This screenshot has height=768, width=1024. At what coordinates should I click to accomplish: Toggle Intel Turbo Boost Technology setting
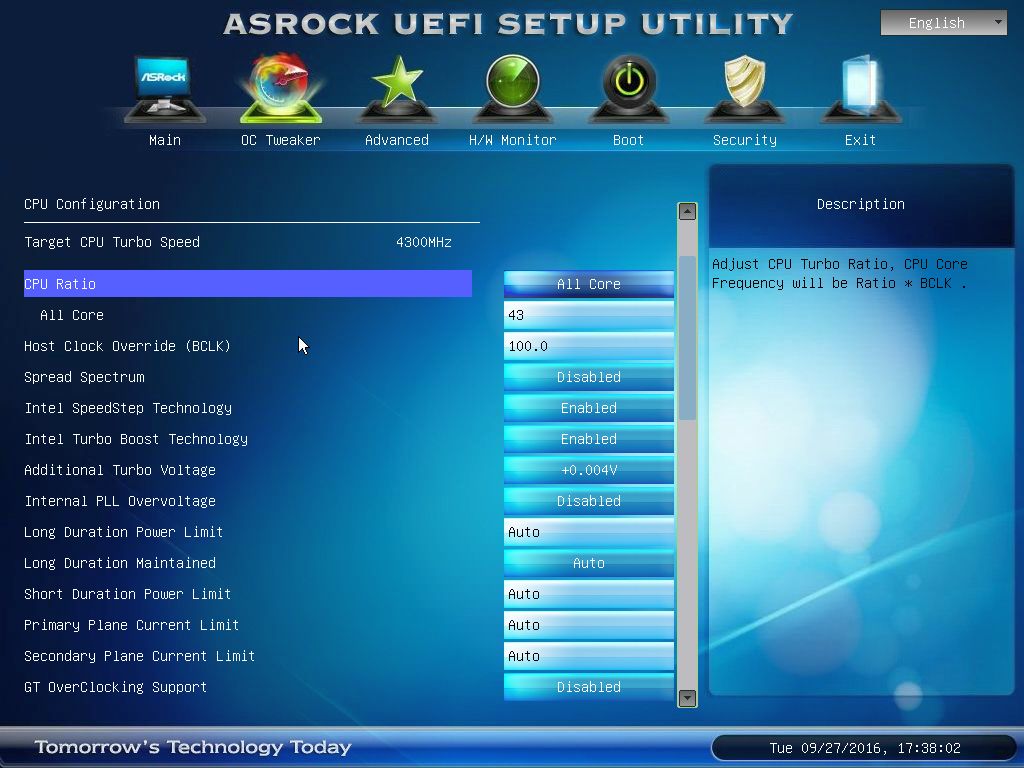[588, 439]
